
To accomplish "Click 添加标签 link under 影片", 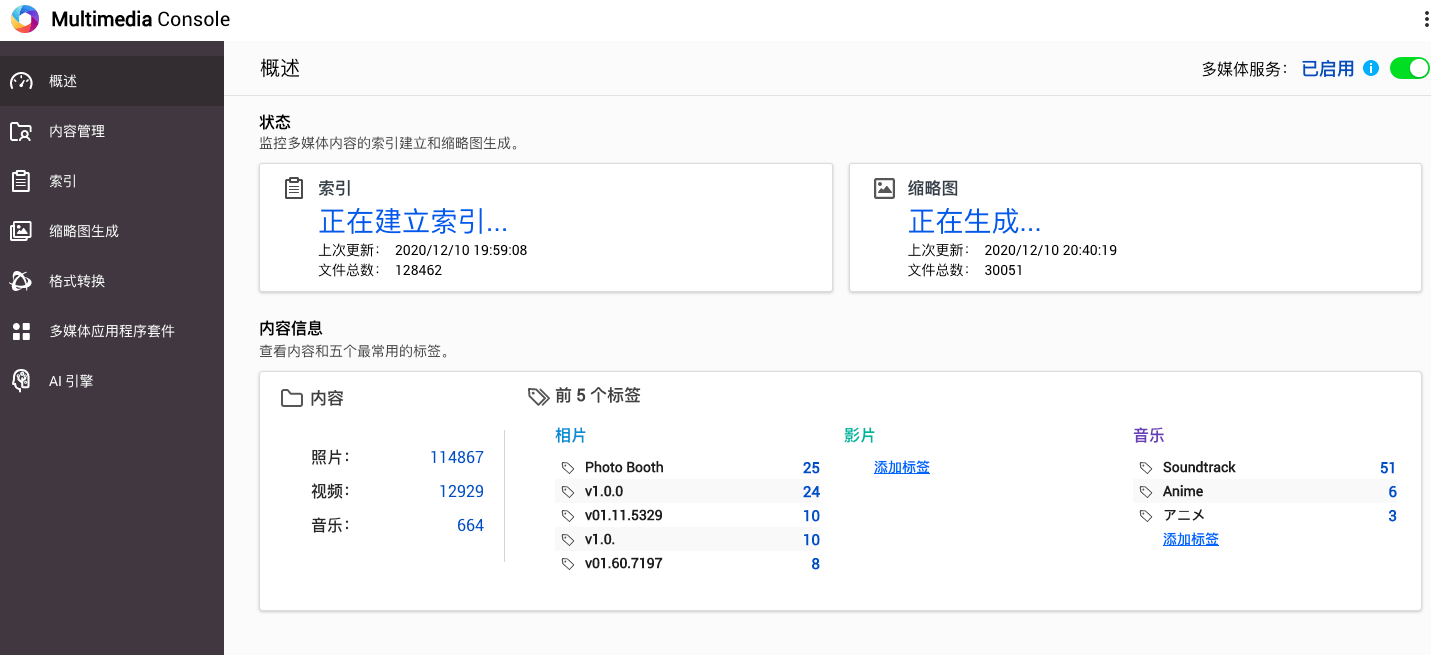I will click(x=902, y=467).
